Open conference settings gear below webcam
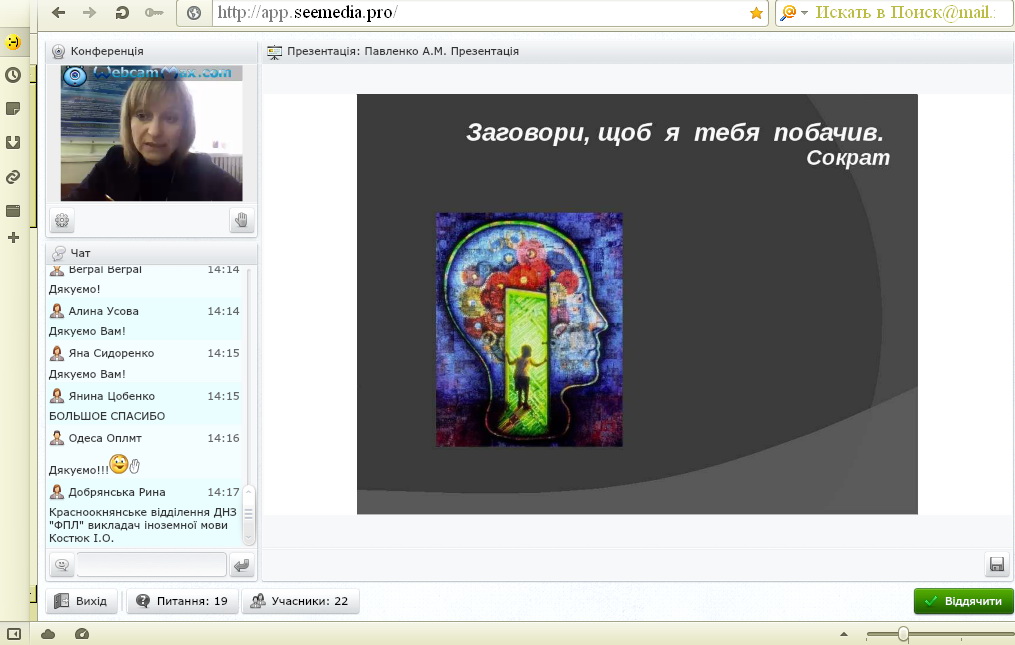Viewport: 1015px width, 645px height. (x=62, y=221)
